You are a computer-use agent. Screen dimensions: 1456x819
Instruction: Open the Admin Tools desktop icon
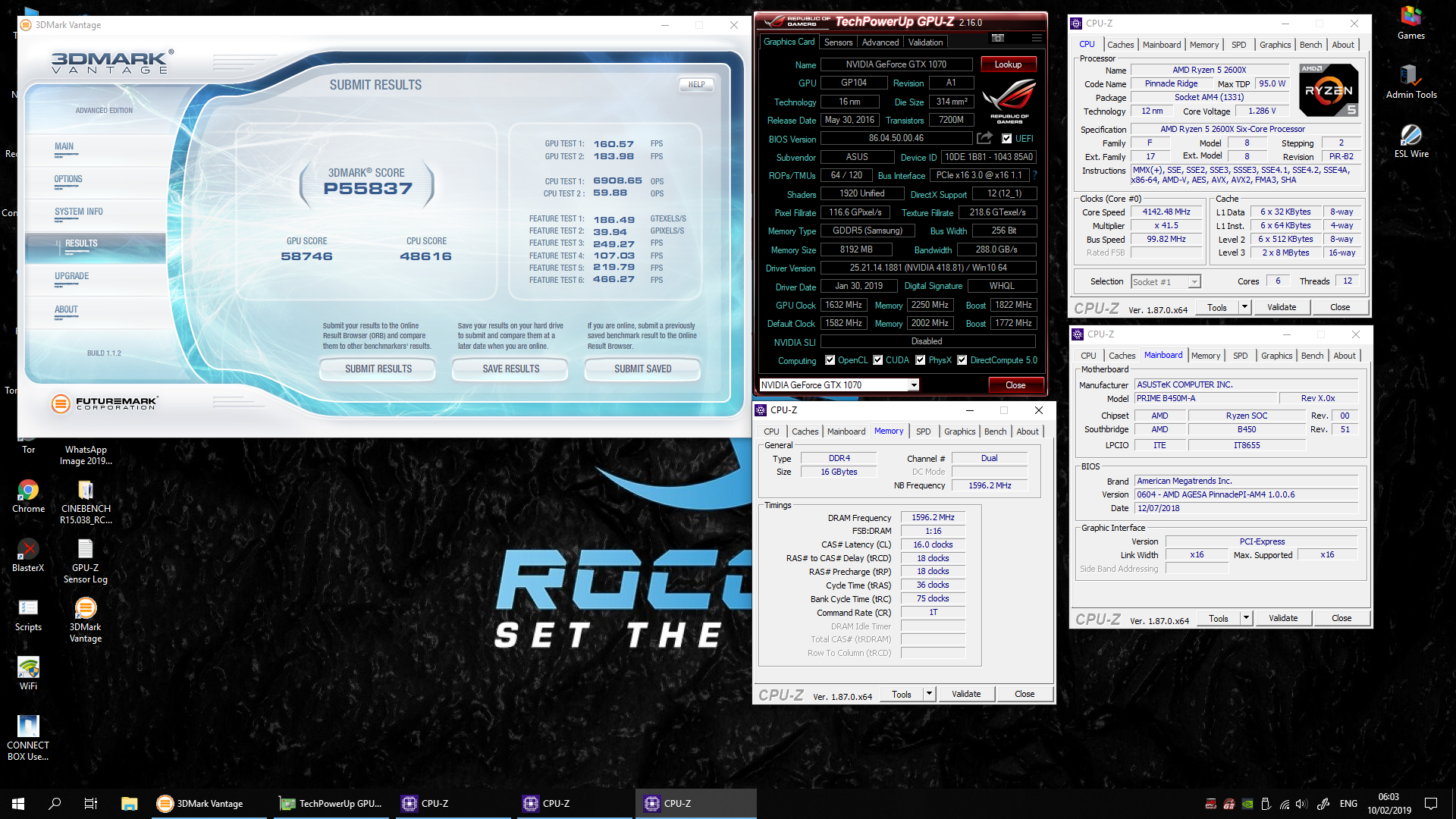(x=1410, y=82)
